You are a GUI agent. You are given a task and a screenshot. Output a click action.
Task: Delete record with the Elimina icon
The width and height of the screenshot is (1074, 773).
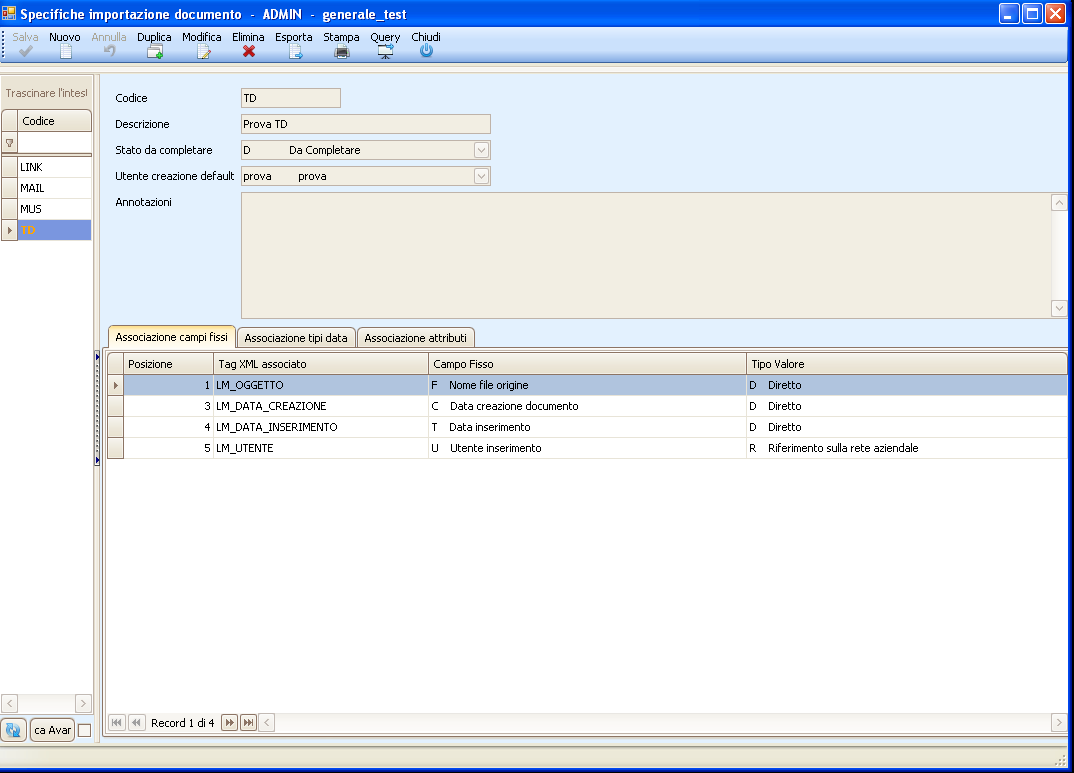(248, 52)
